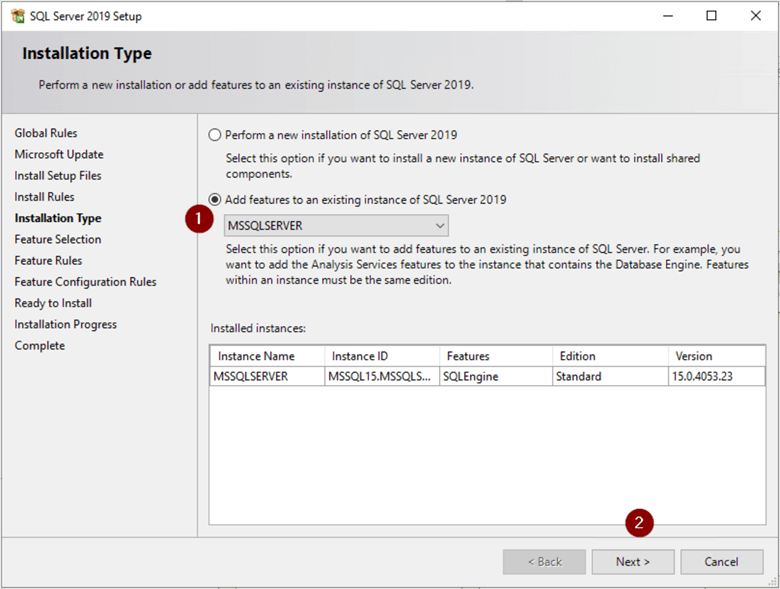Click the Instance Name column header
The image size is (780, 589).
tap(268, 356)
